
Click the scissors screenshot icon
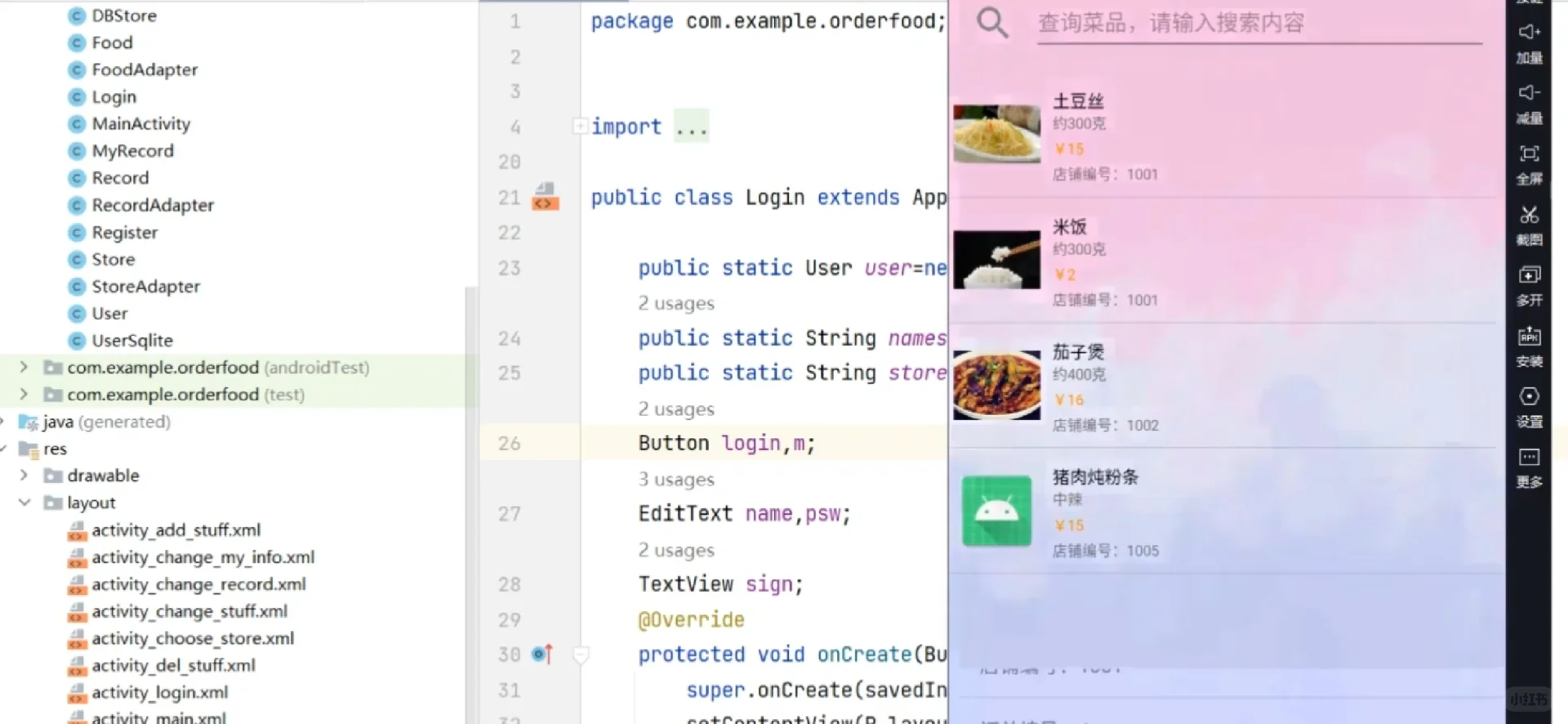pyautogui.click(x=1529, y=215)
